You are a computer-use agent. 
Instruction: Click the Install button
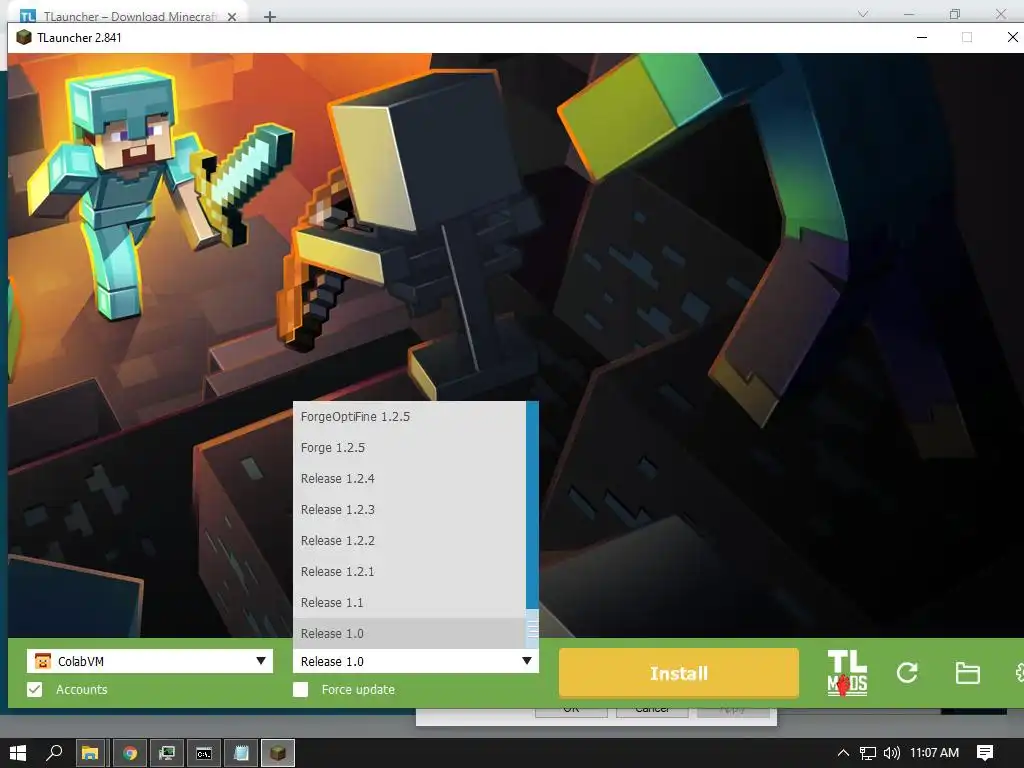679,673
